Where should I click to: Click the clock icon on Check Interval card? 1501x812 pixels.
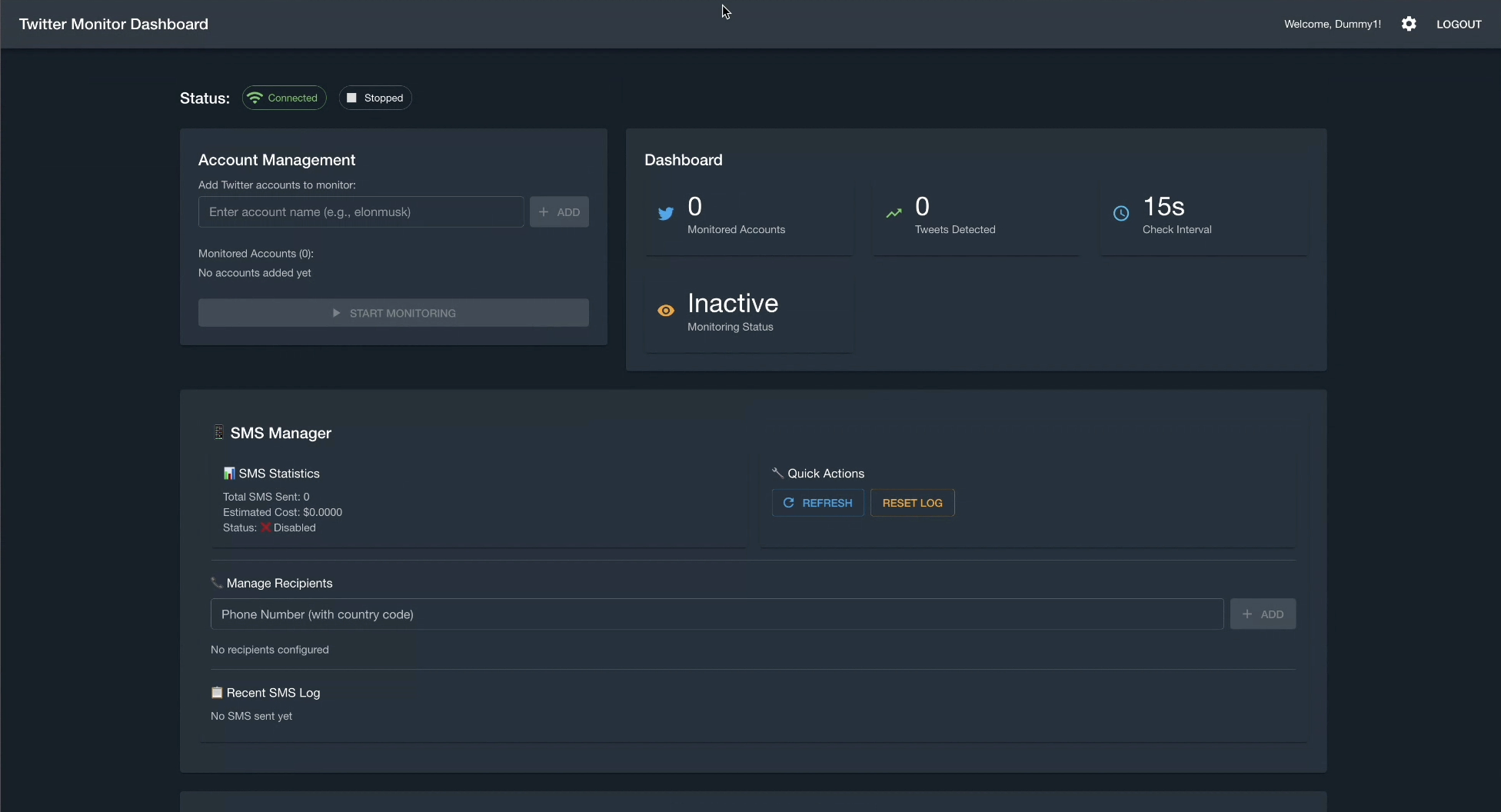[1121, 214]
